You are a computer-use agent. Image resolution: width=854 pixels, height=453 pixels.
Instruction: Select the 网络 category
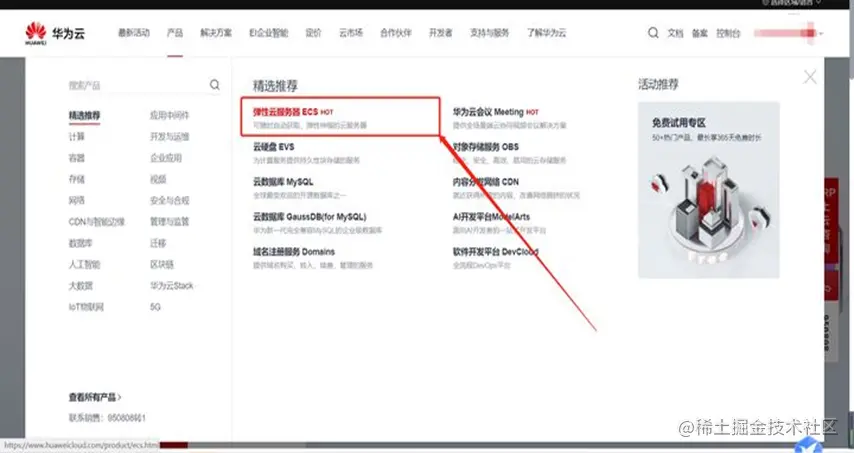[x=77, y=200]
